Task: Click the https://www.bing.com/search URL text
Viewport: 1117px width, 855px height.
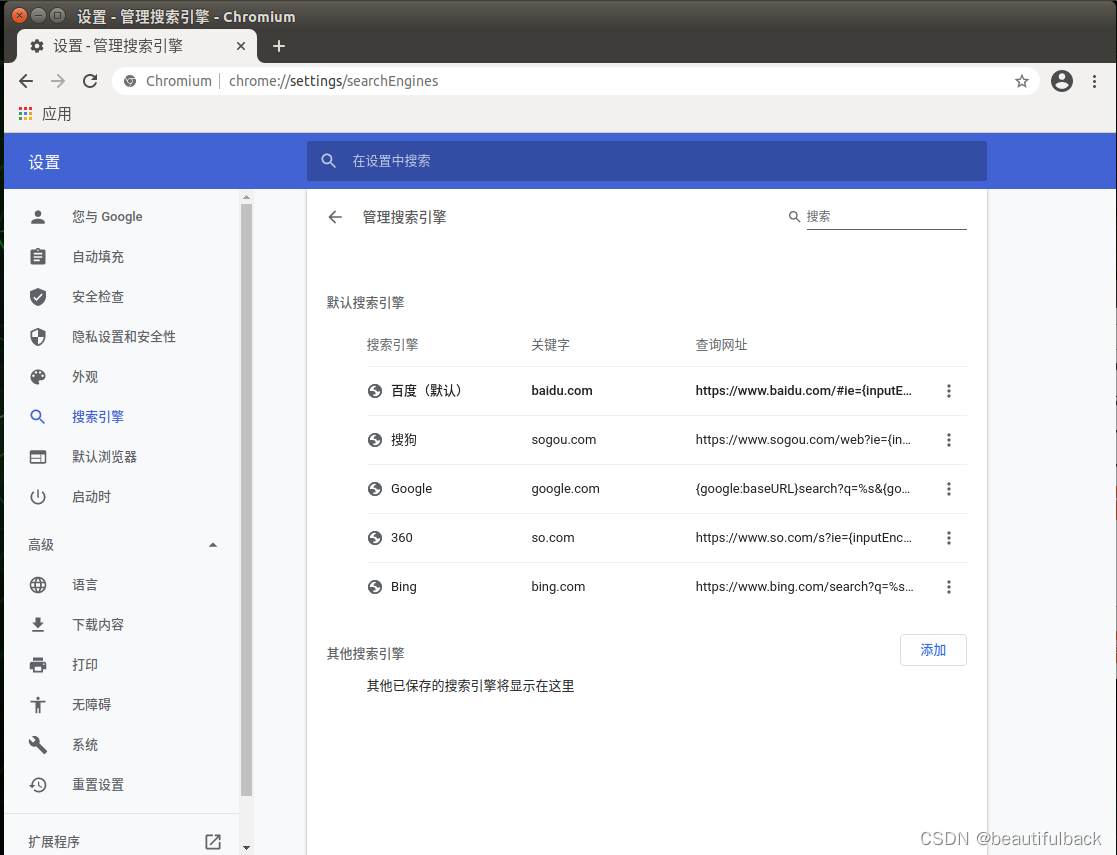Action: (x=804, y=587)
